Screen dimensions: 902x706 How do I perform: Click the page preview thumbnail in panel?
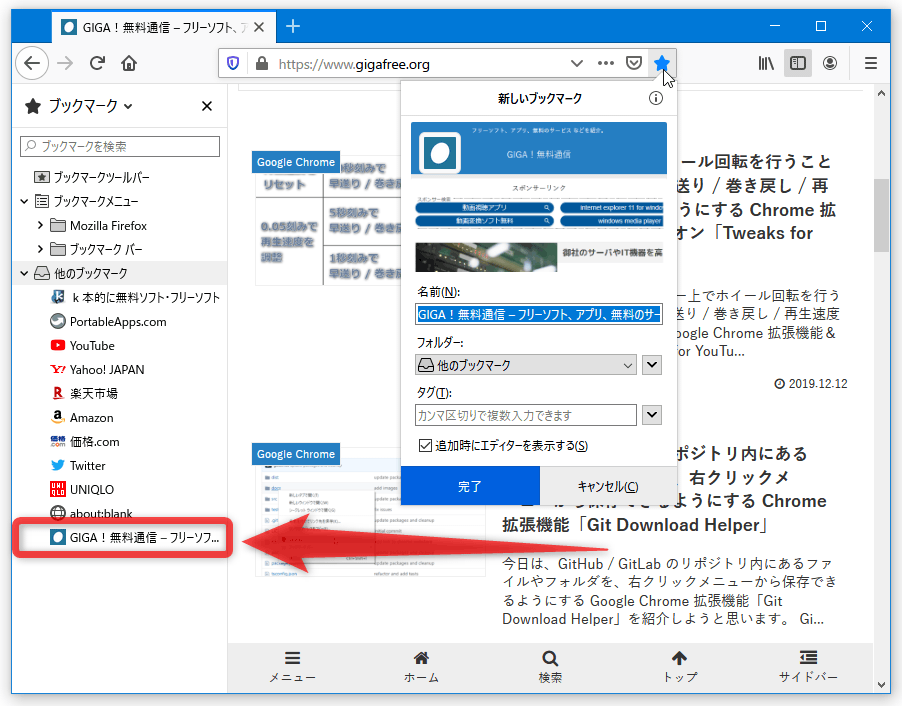pos(539,197)
